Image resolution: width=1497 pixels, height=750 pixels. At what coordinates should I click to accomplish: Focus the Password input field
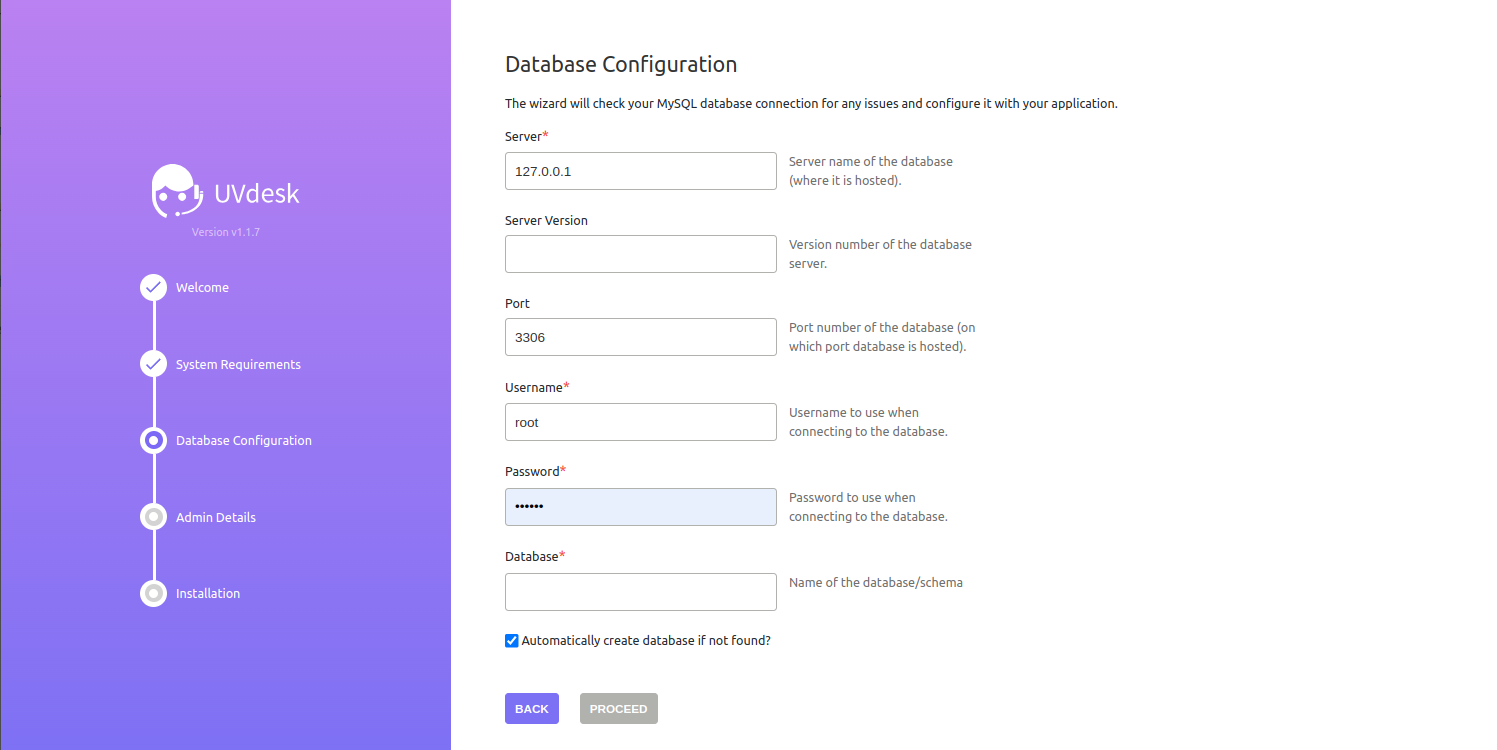641,507
